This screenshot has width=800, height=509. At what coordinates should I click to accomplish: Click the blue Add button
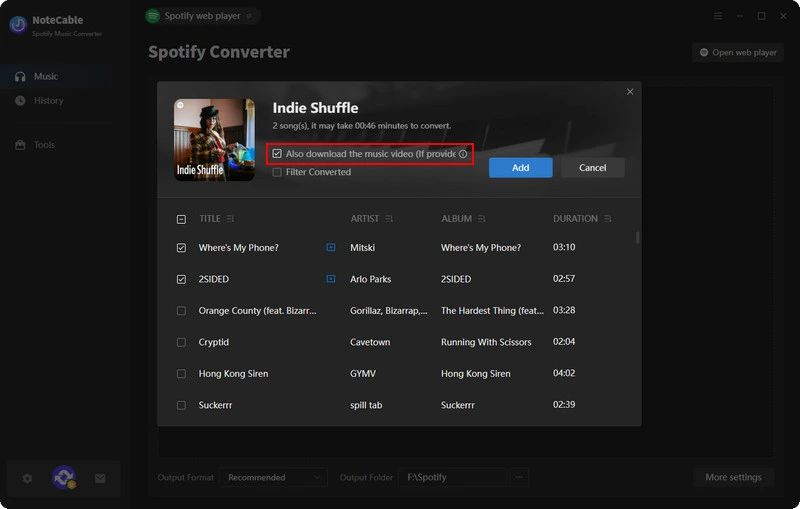click(520, 168)
